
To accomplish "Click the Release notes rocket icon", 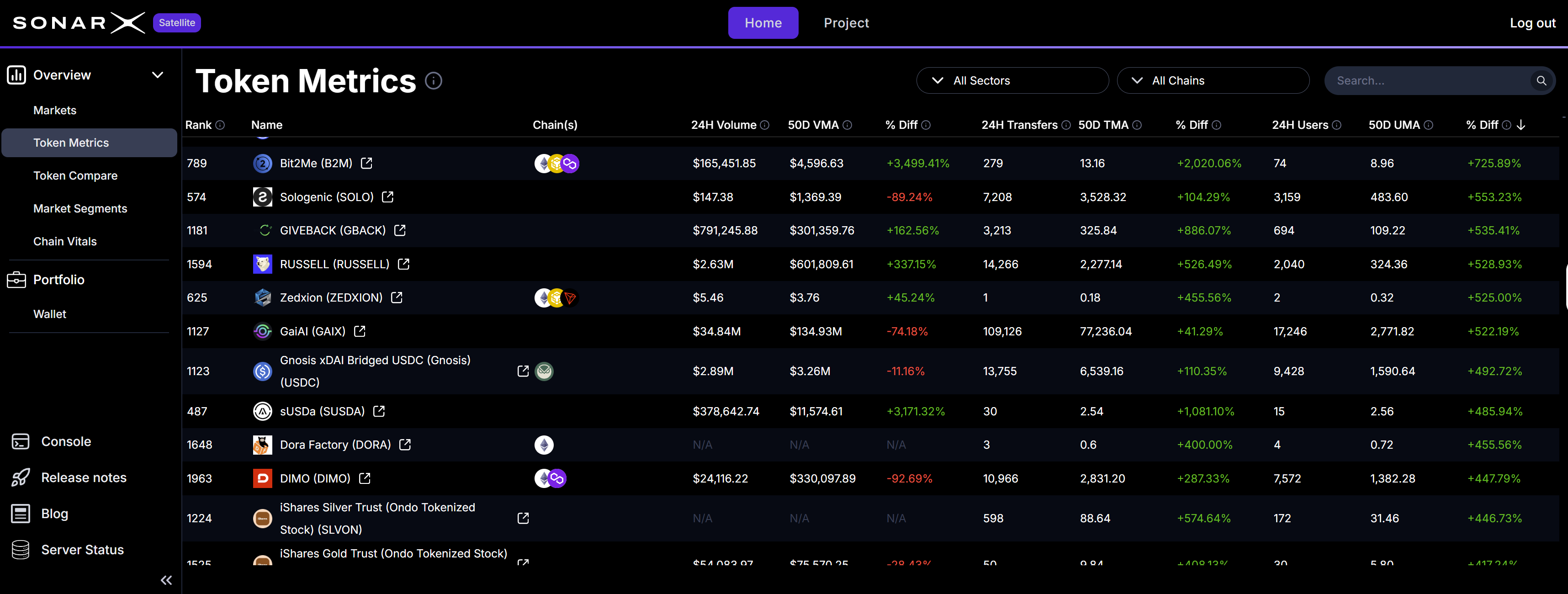I will 21,477.
